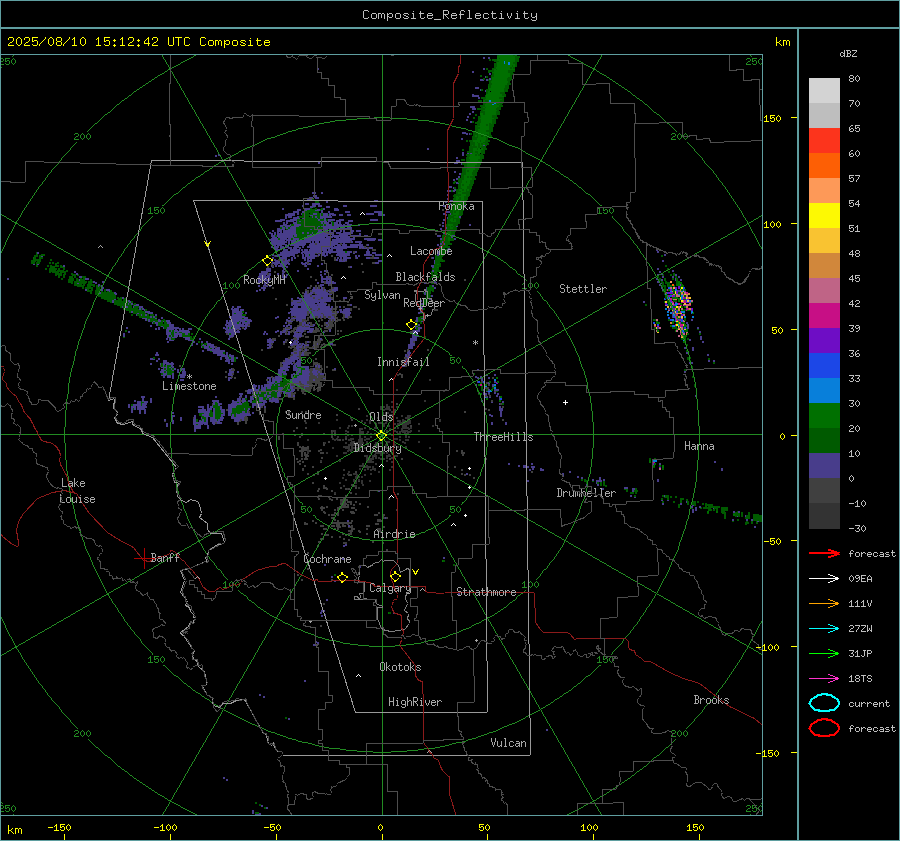This screenshot has height=841, width=900.
Task: Click the Stettler town label
Action: (x=583, y=289)
